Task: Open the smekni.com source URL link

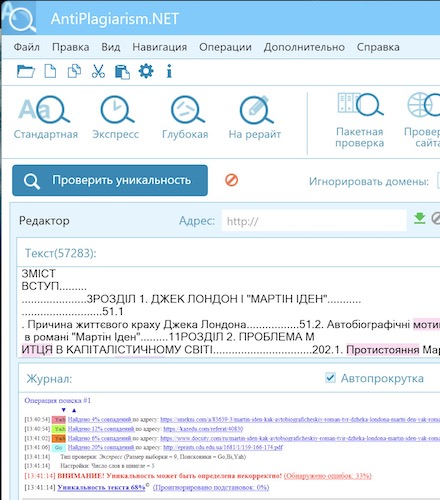Action: 300,419
